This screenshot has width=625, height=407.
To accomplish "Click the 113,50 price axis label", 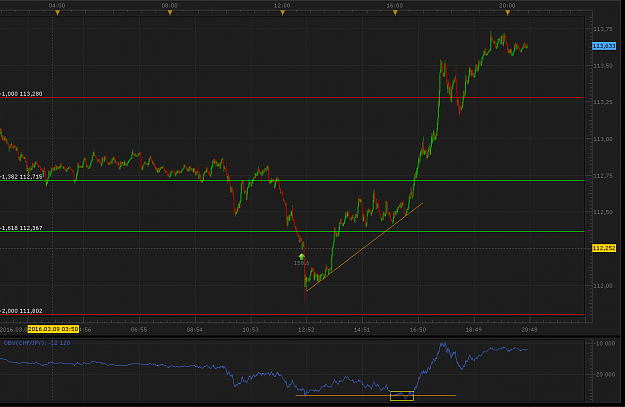I will (603, 65).
